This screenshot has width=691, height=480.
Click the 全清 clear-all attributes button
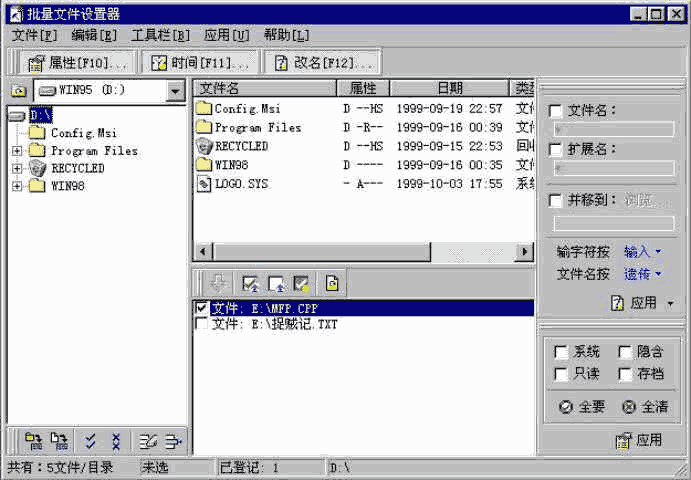click(x=645, y=407)
